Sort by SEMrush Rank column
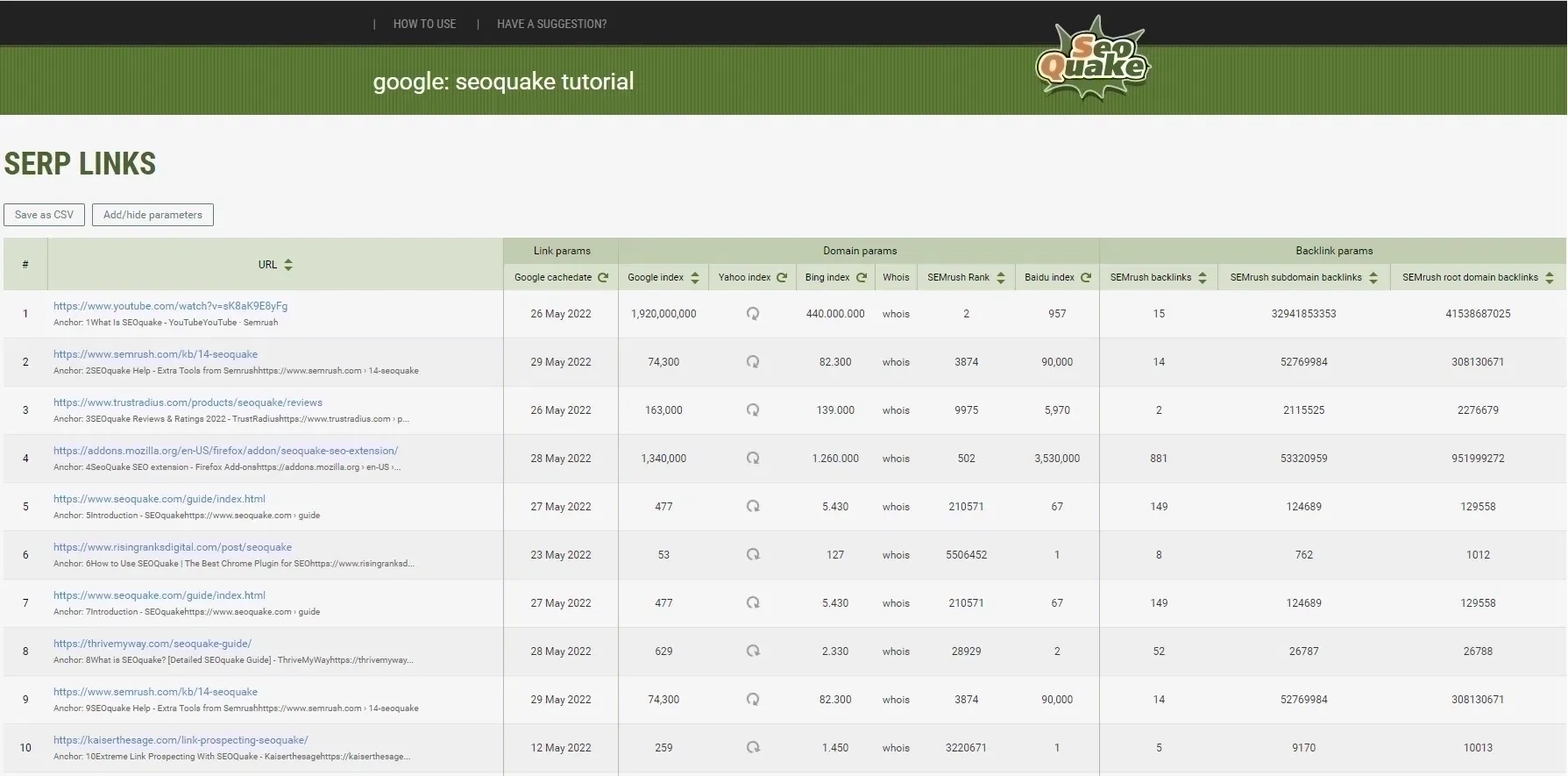 [1001, 278]
